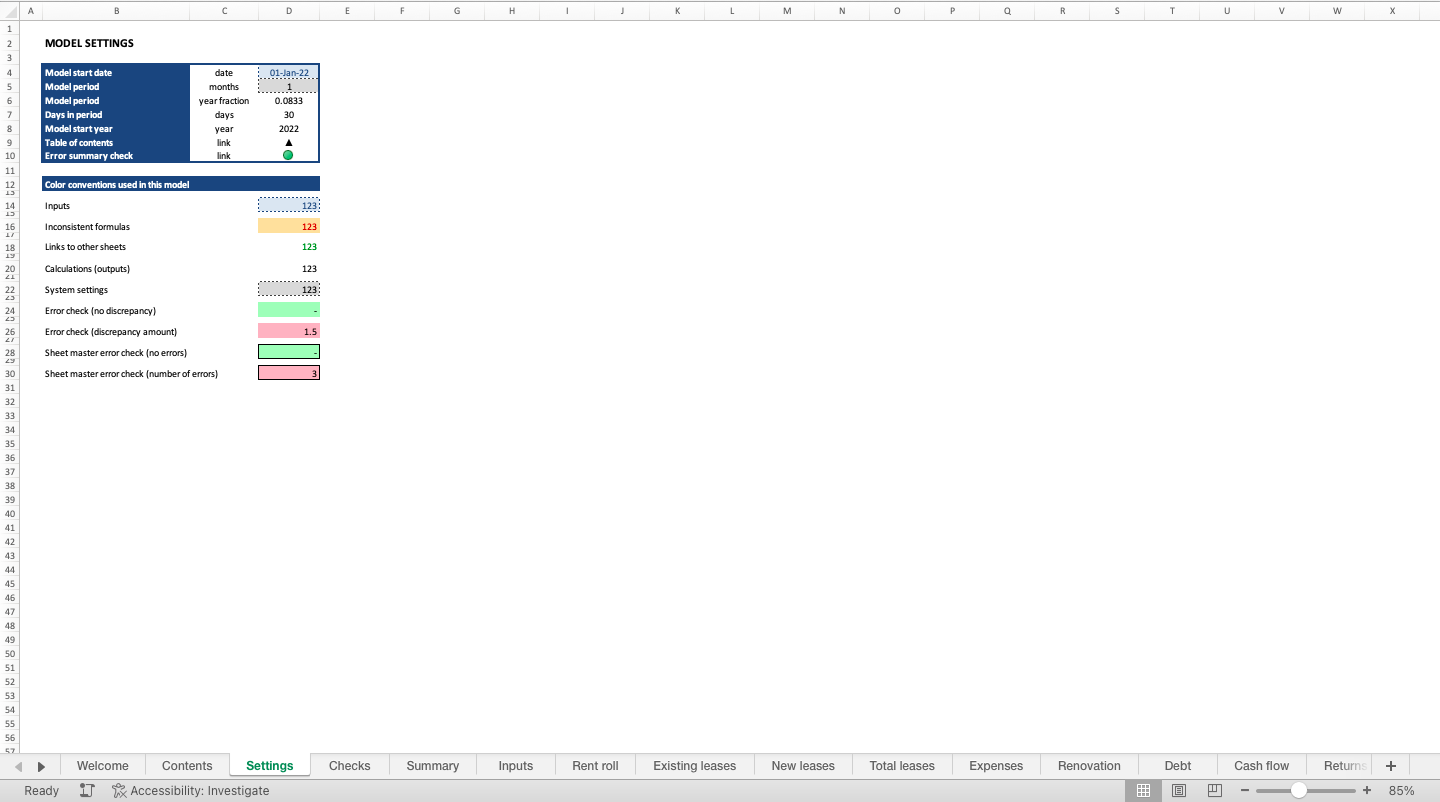Image resolution: width=1440 pixels, height=802 pixels.
Task: Open the Checks sheet tab
Action: [349, 766]
